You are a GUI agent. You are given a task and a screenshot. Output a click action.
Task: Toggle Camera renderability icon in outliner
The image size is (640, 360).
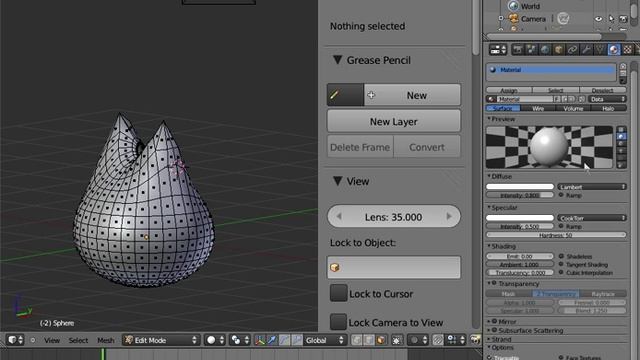tap(623, 19)
